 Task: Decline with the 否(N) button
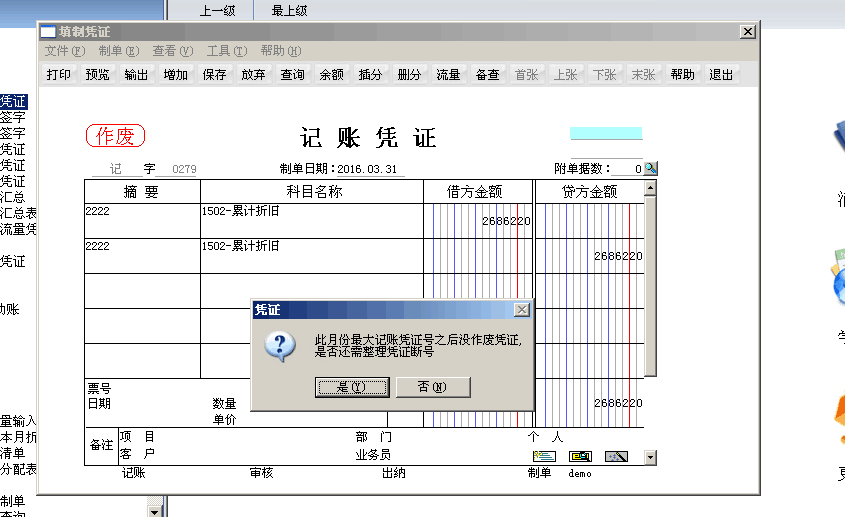[433, 387]
